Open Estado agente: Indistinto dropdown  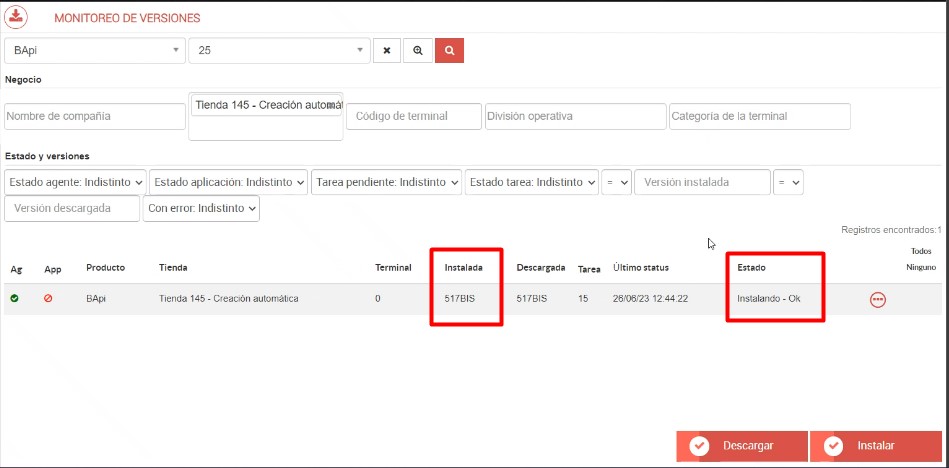point(76,182)
